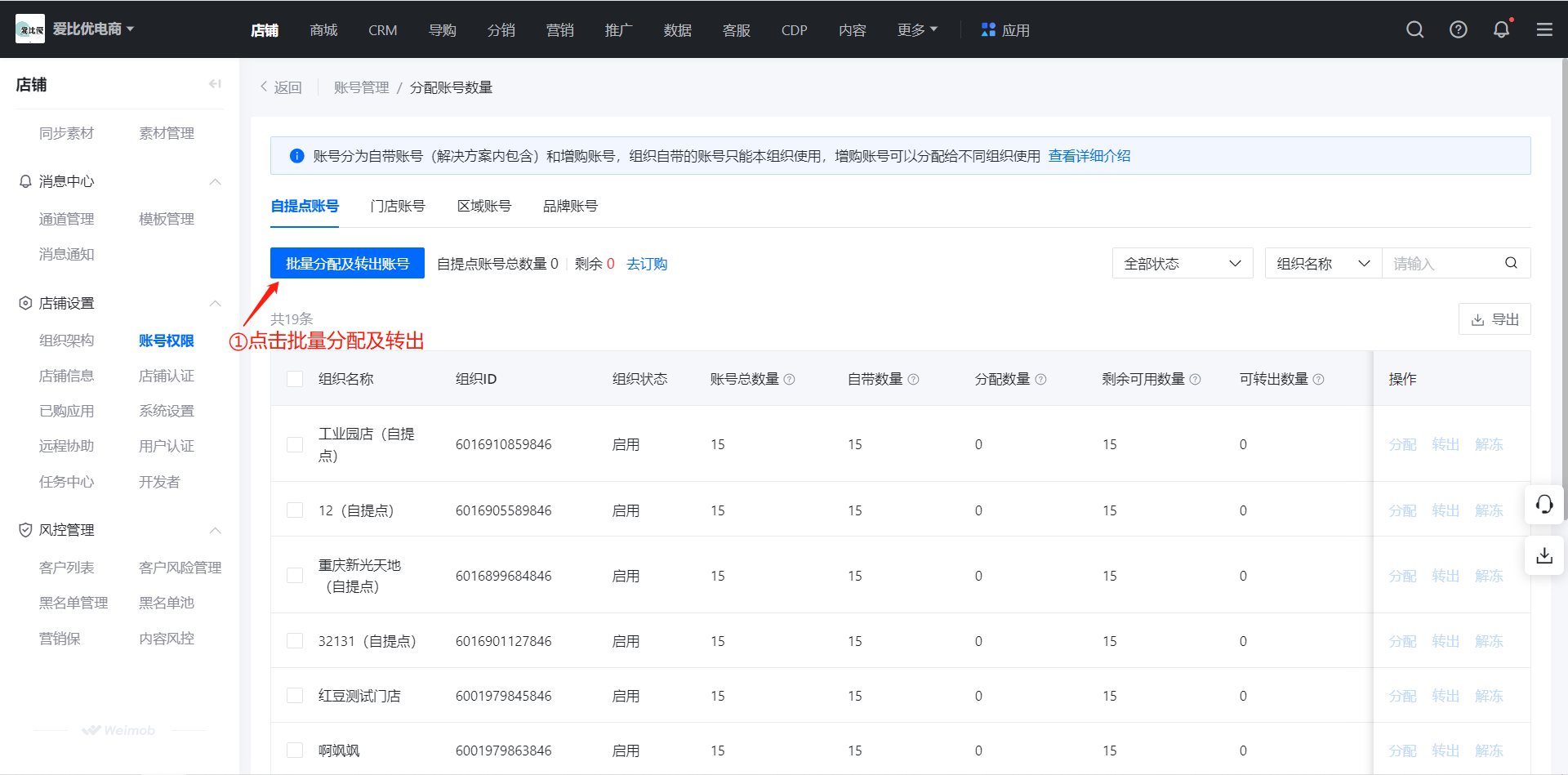Screen dimensions: 1568x775
Task: Click the 店铺设置 gear icon
Action: tap(25, 303)
